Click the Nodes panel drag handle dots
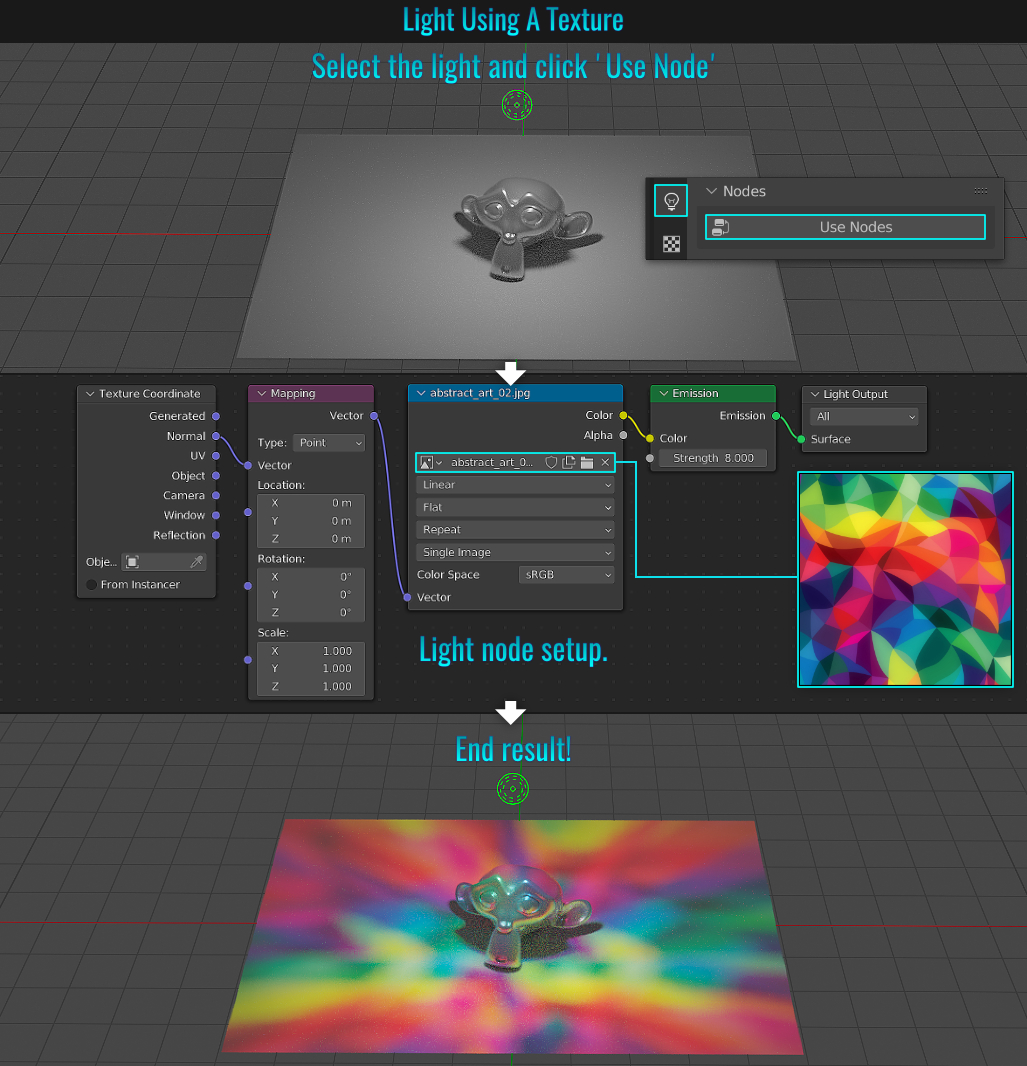 tap(980, 191)
